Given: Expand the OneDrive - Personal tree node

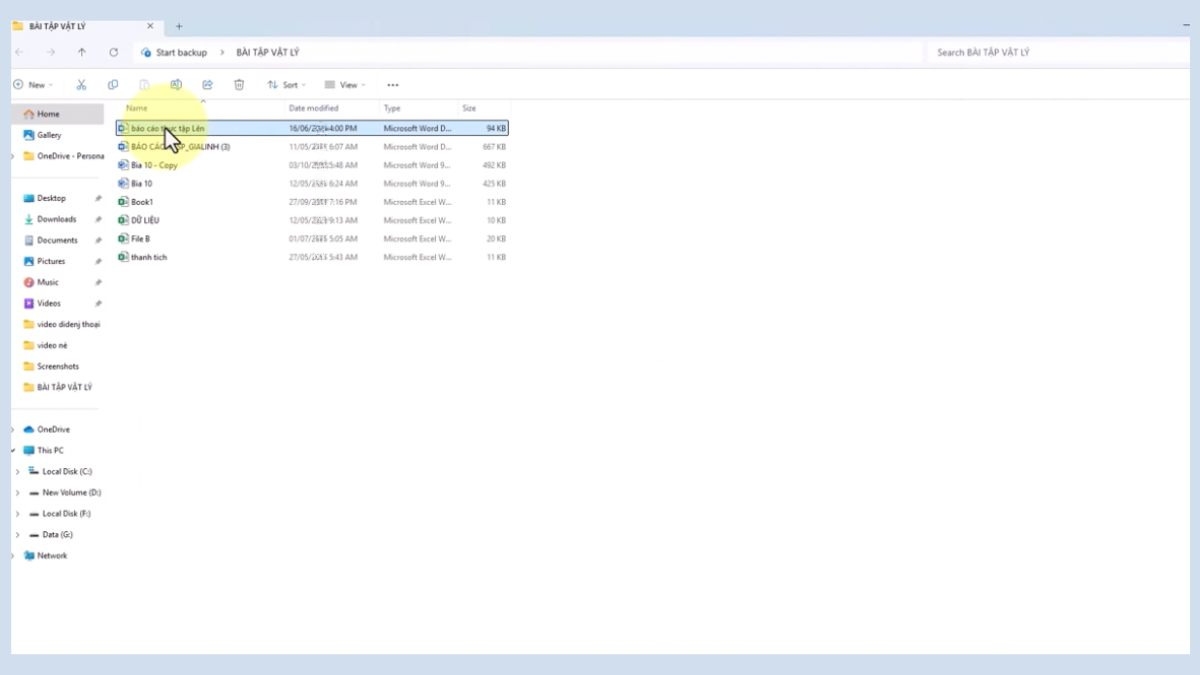Looking at the screenshot, I should 13,156.
